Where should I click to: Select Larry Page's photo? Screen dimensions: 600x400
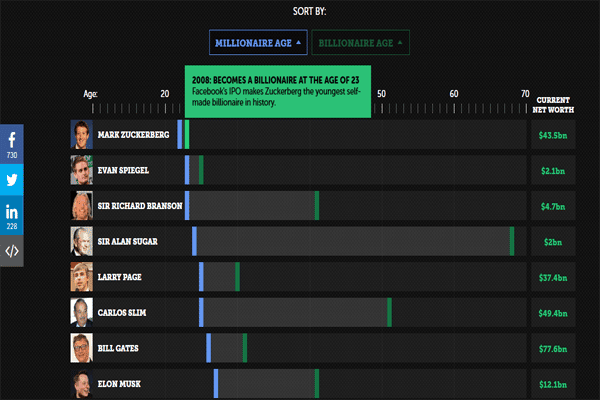pyautogui.click(x=81, y=277)
